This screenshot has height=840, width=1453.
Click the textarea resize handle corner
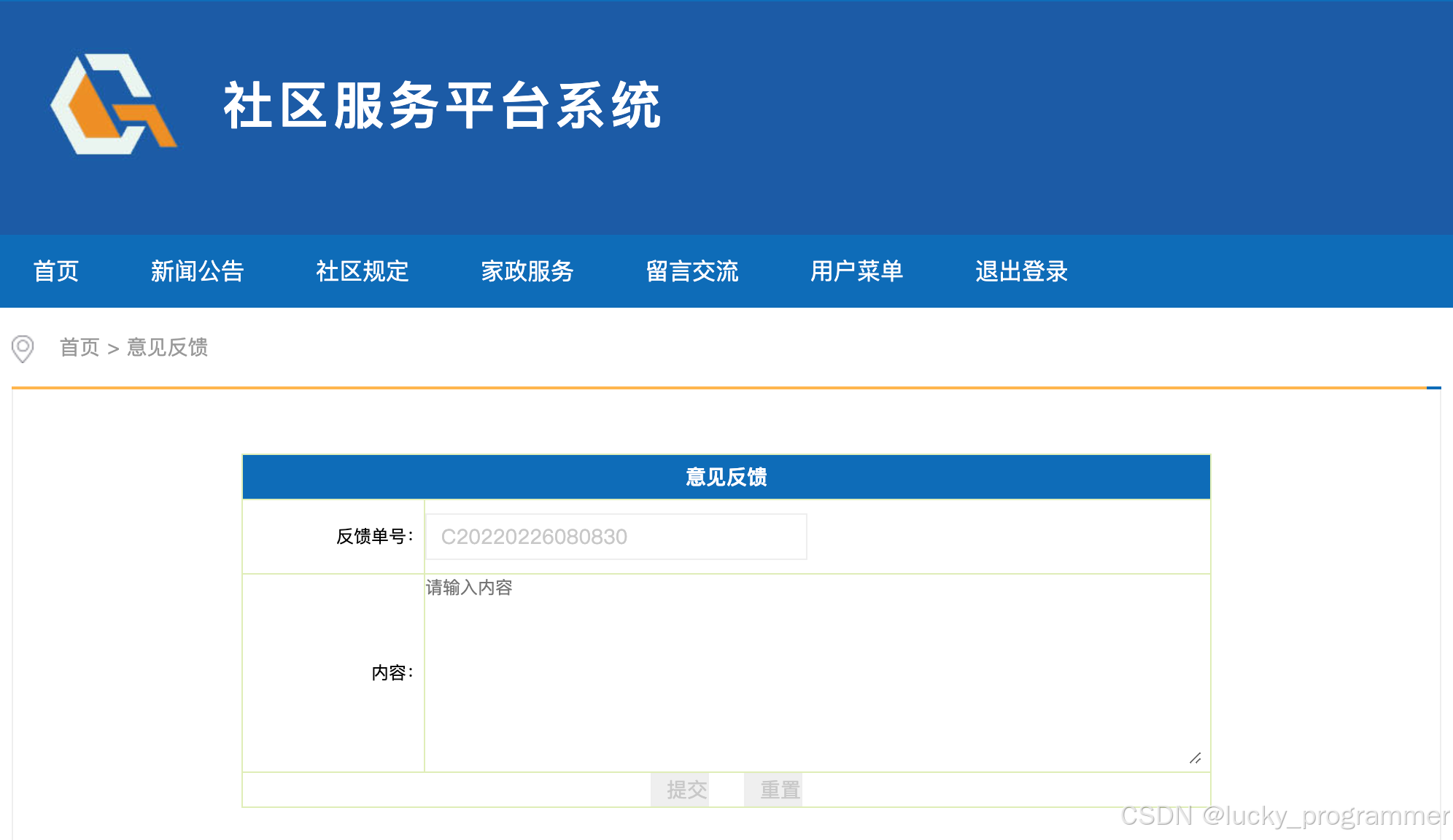coord(1195,758)
